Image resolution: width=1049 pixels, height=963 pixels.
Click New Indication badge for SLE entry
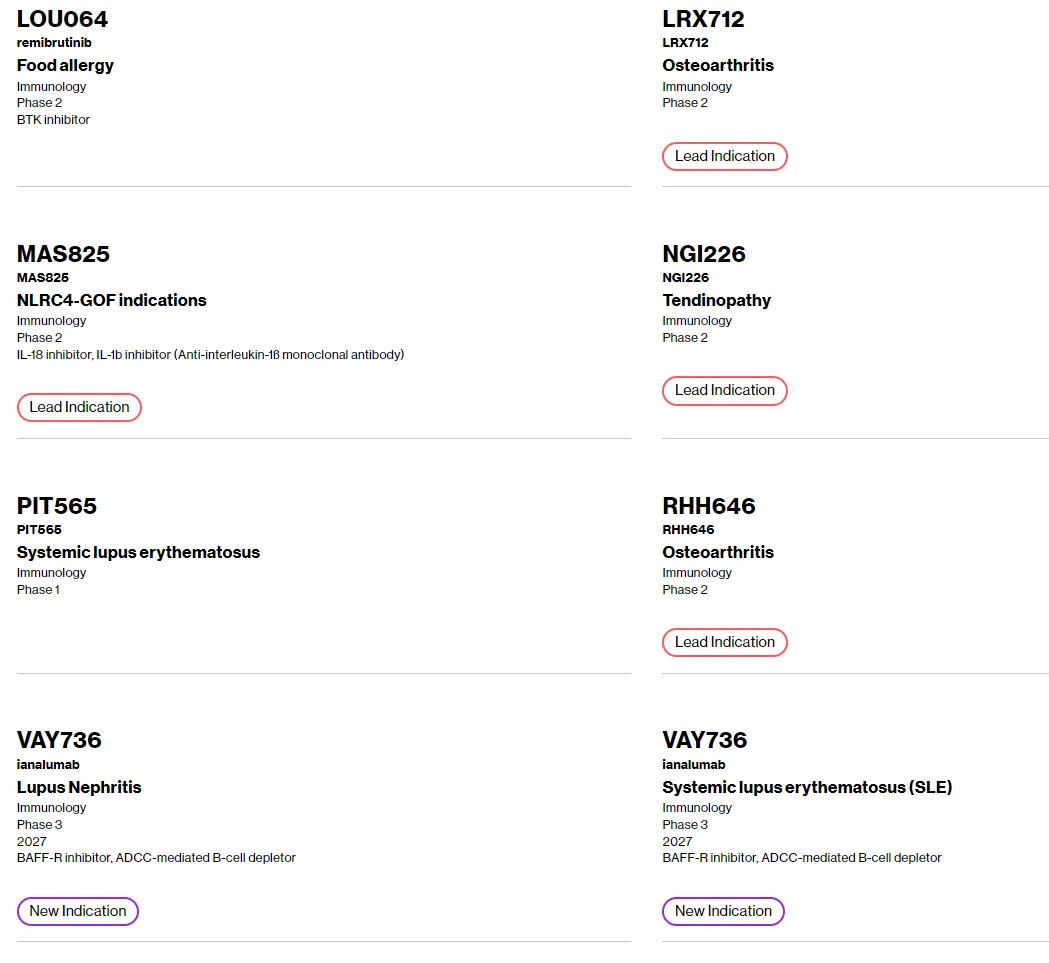pos(723,911)
